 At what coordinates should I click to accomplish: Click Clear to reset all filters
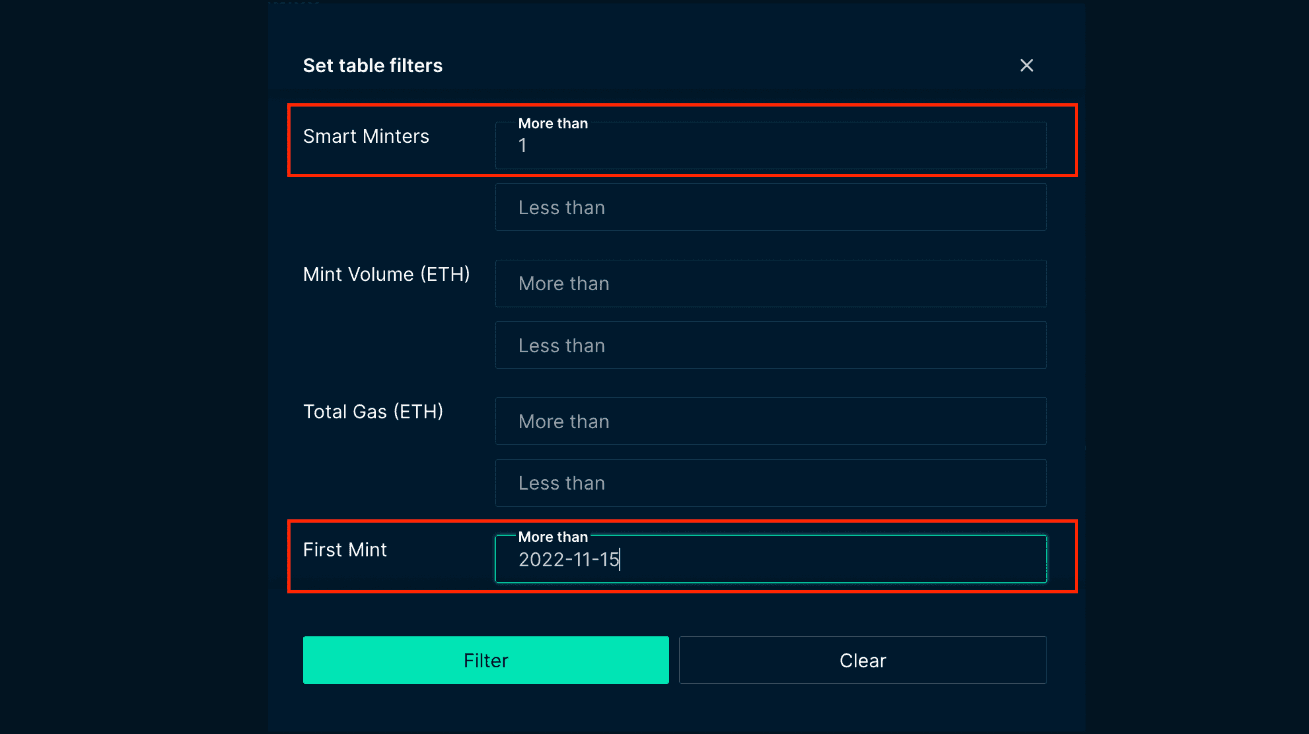(x=862, y=660)
